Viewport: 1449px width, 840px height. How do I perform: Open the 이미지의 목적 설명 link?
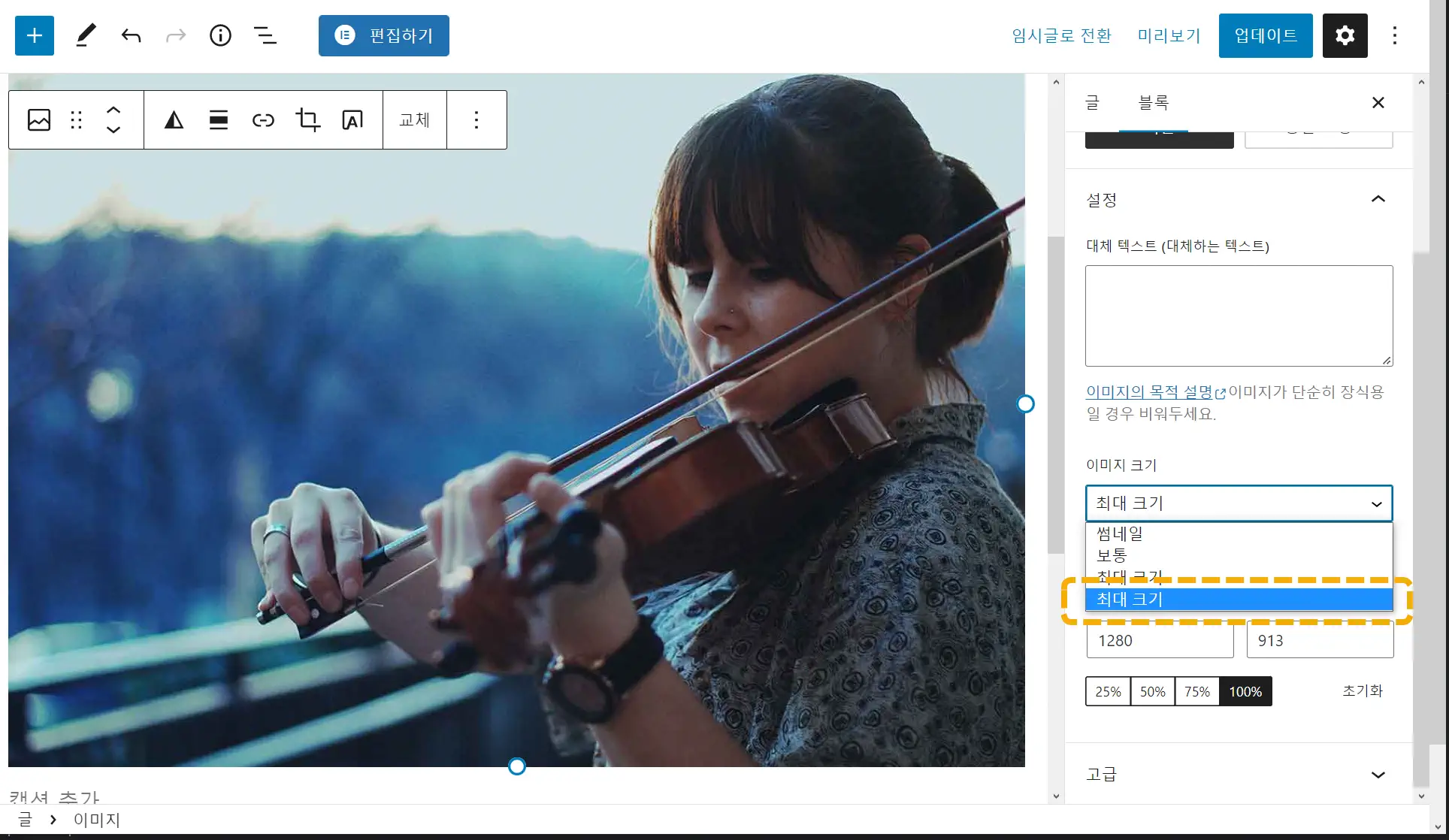(x=1150, y=392)
